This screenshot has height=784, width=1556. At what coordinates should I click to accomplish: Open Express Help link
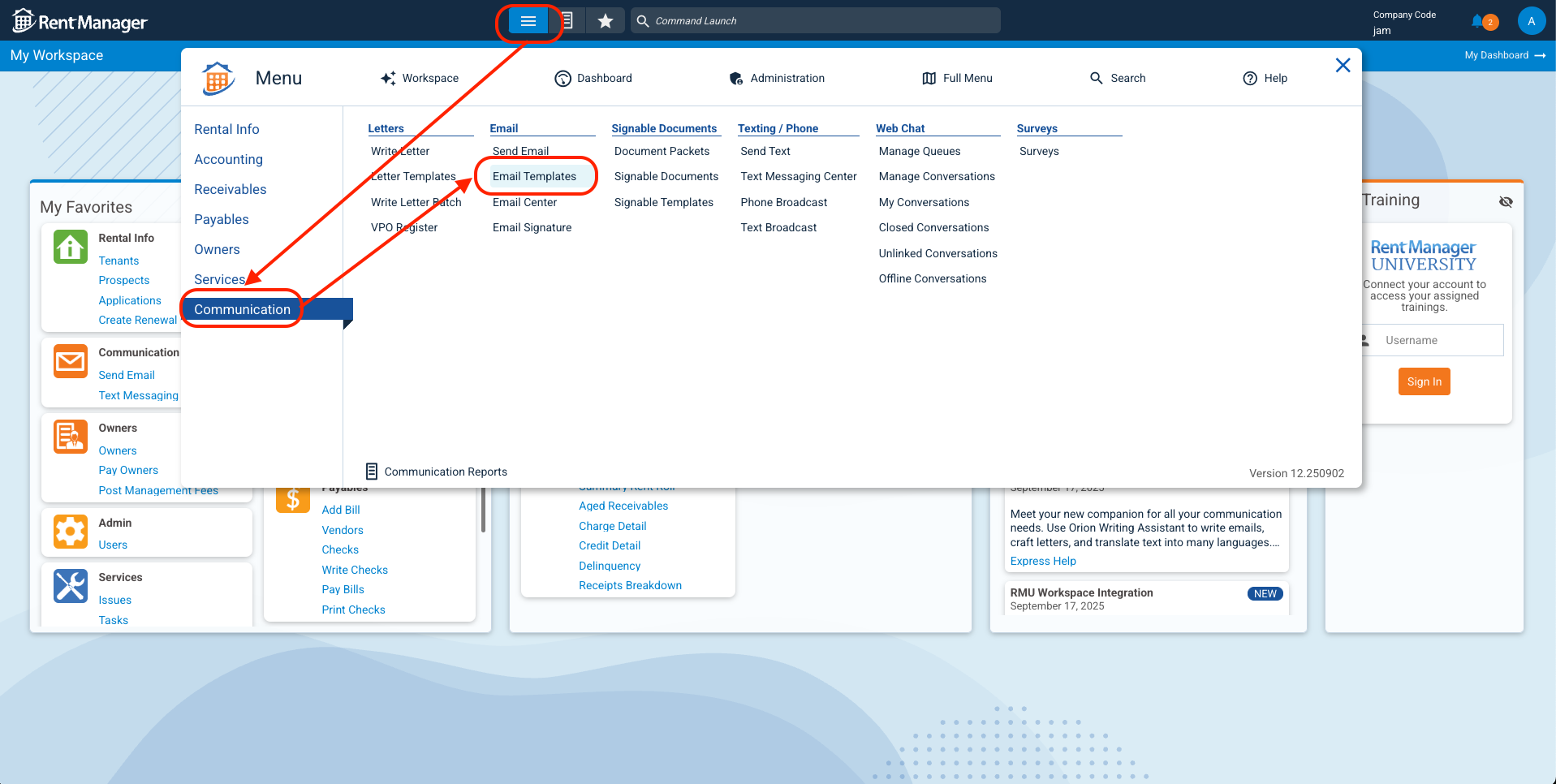tap(1043, 561)
